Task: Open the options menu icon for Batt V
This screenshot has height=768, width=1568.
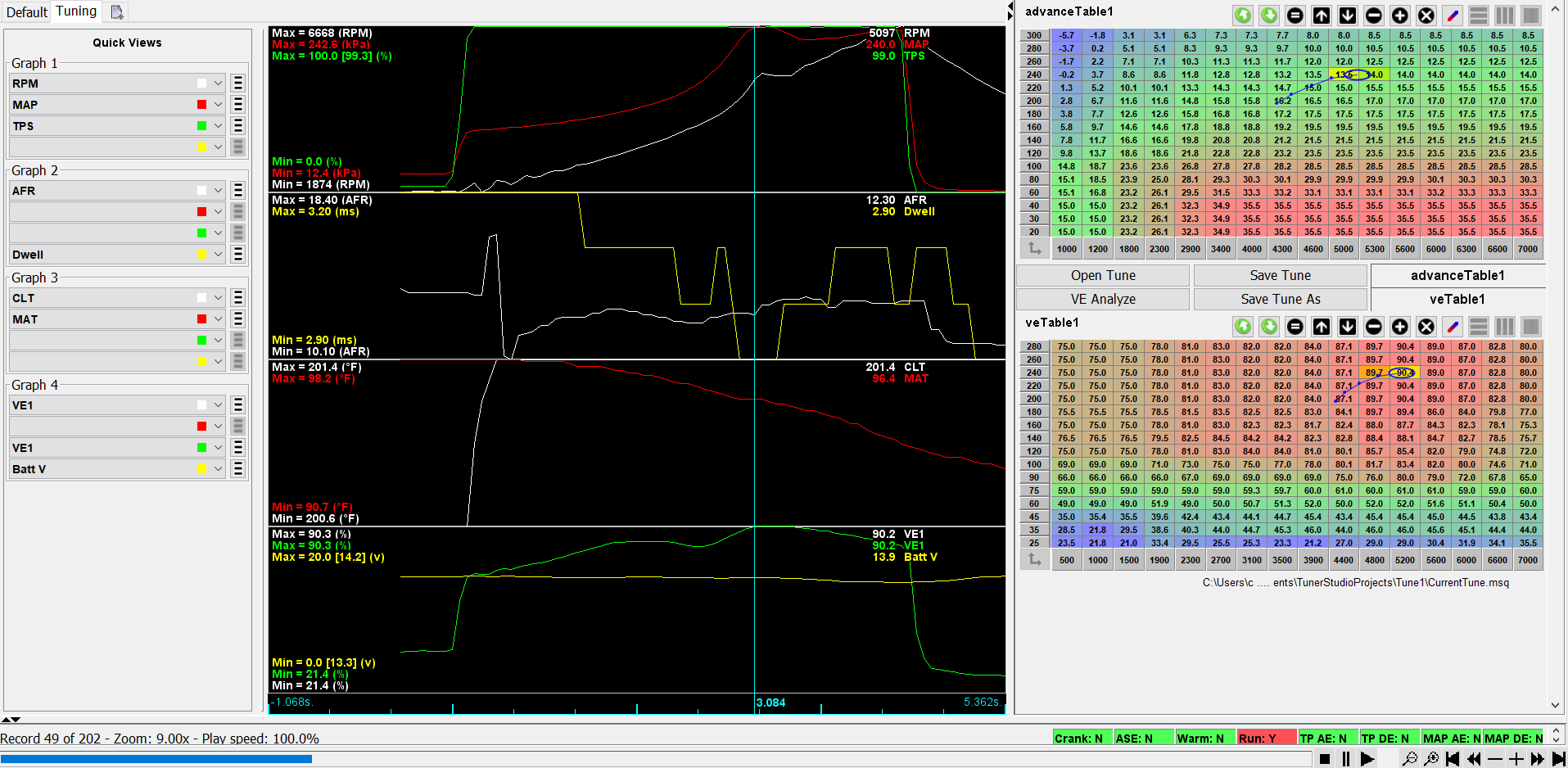Action: (238, 469)
